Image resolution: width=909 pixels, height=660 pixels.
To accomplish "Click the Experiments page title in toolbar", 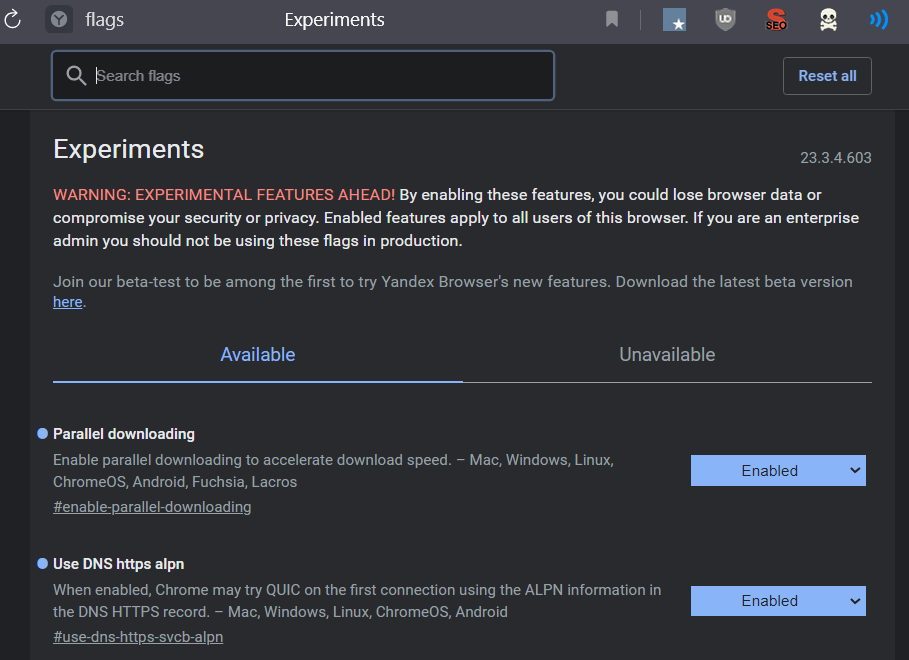I will coord(334,20).
